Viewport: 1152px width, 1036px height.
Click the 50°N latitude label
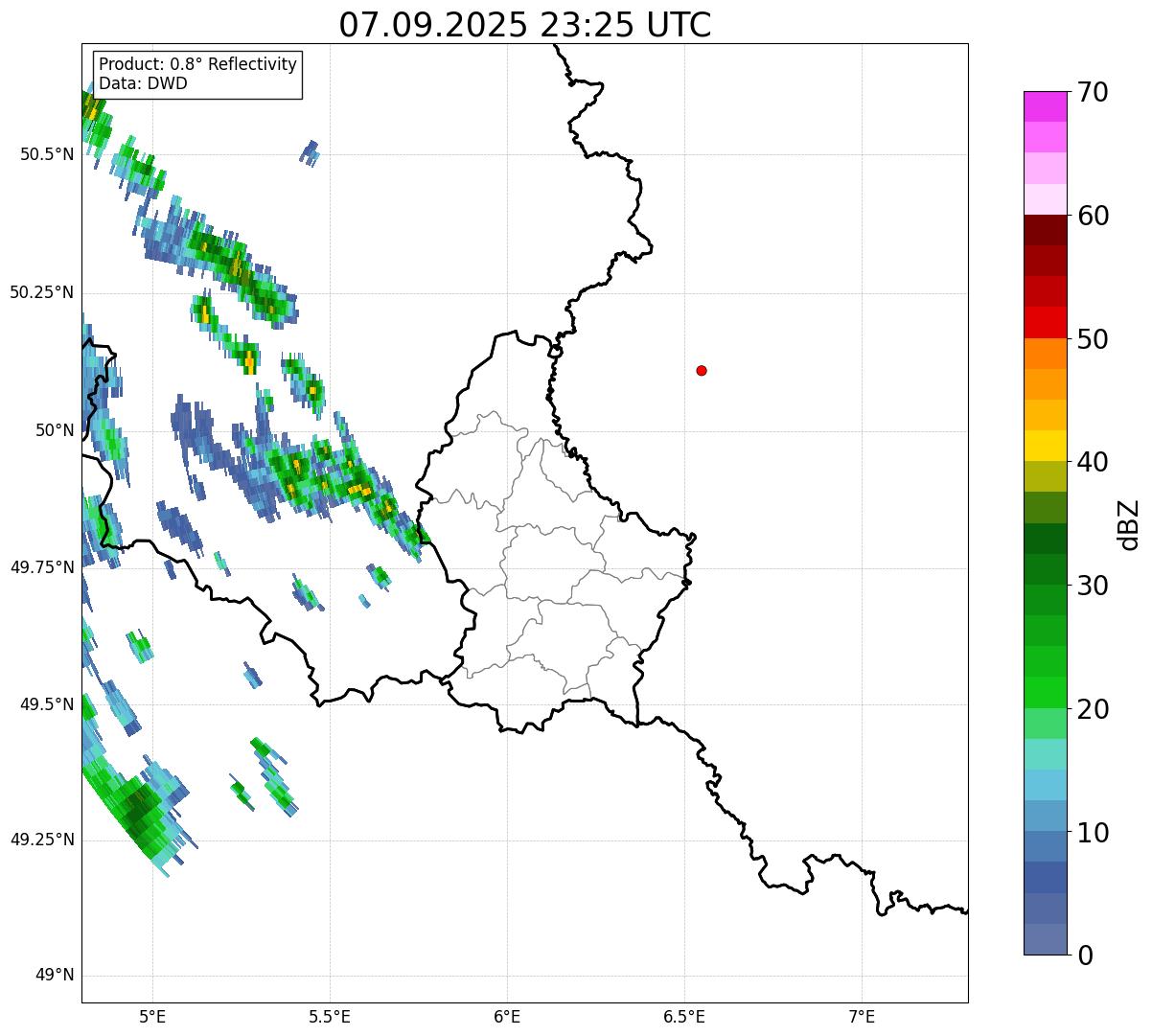[x=55, y=430]
